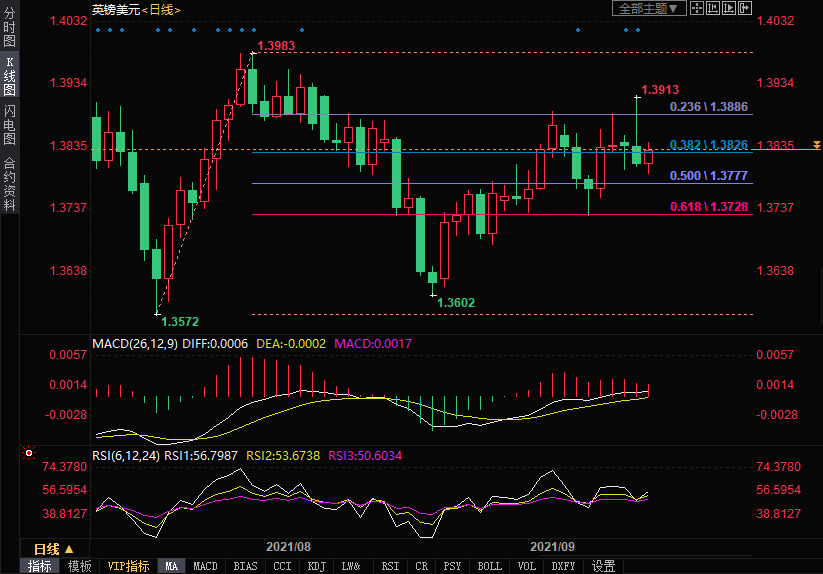Open 设置 in the indicator bar
Screen dimensions: 823x574
[x=603, y=566]
